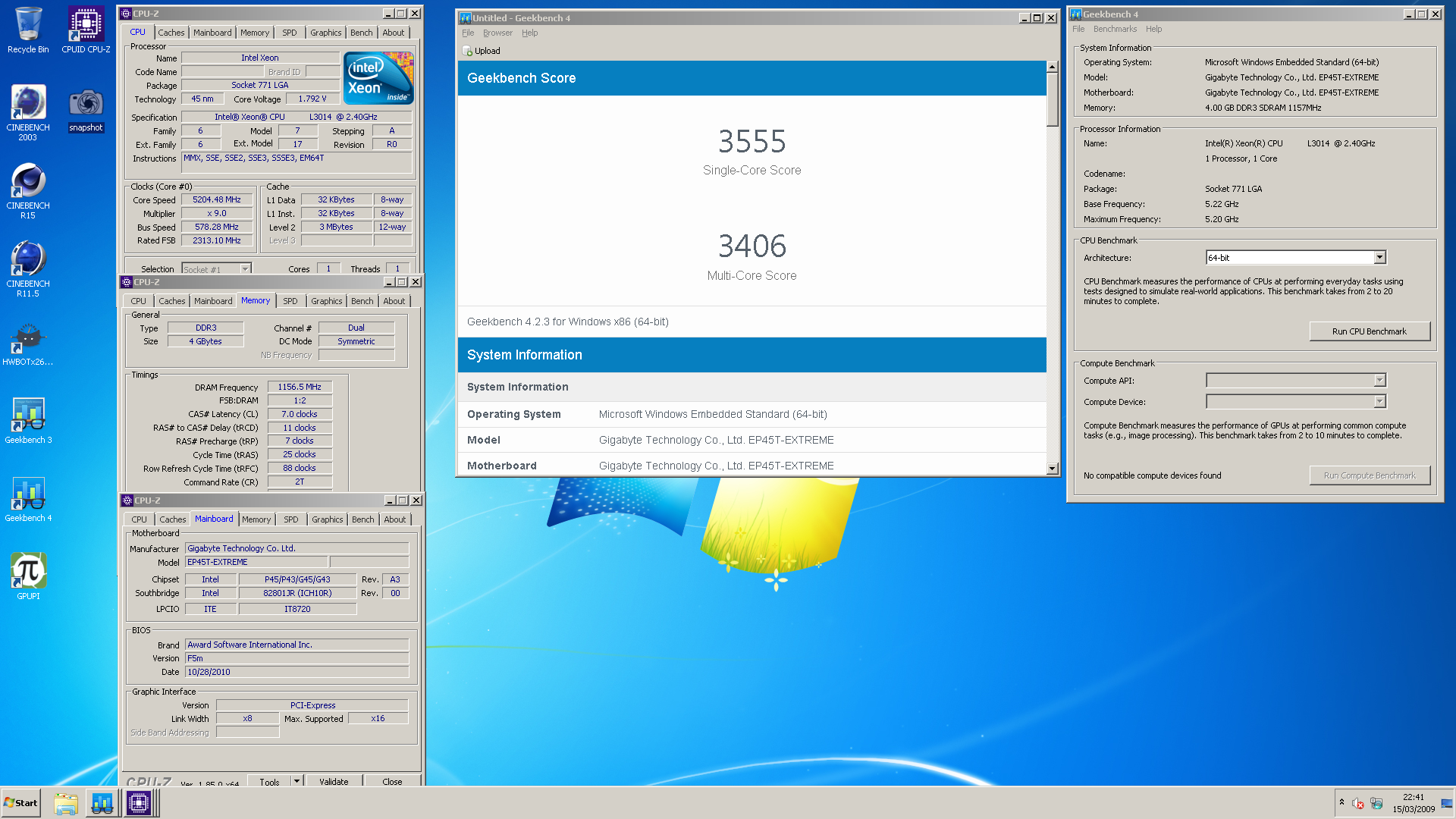1456x819 pixels.
Task: Click scrollbar down arrow in Geekbench results
Action: tap(1052, 469)
